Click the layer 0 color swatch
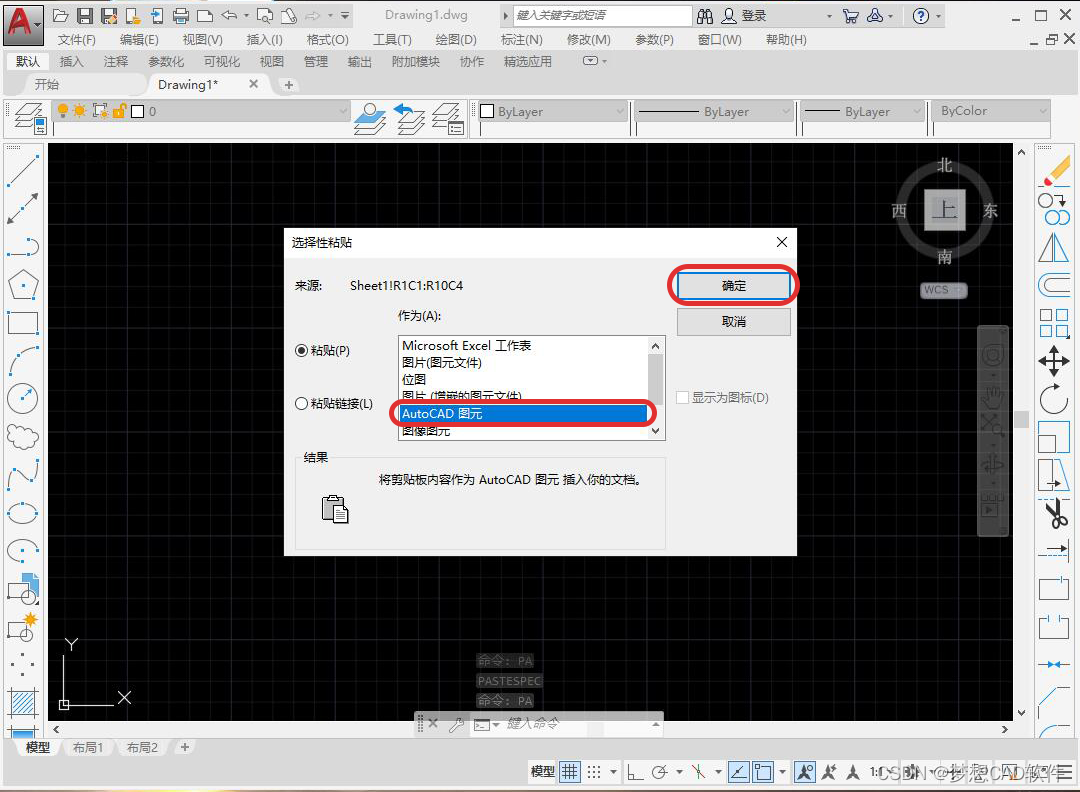This screenshot has height=792, width=1080. coord(137,111)
